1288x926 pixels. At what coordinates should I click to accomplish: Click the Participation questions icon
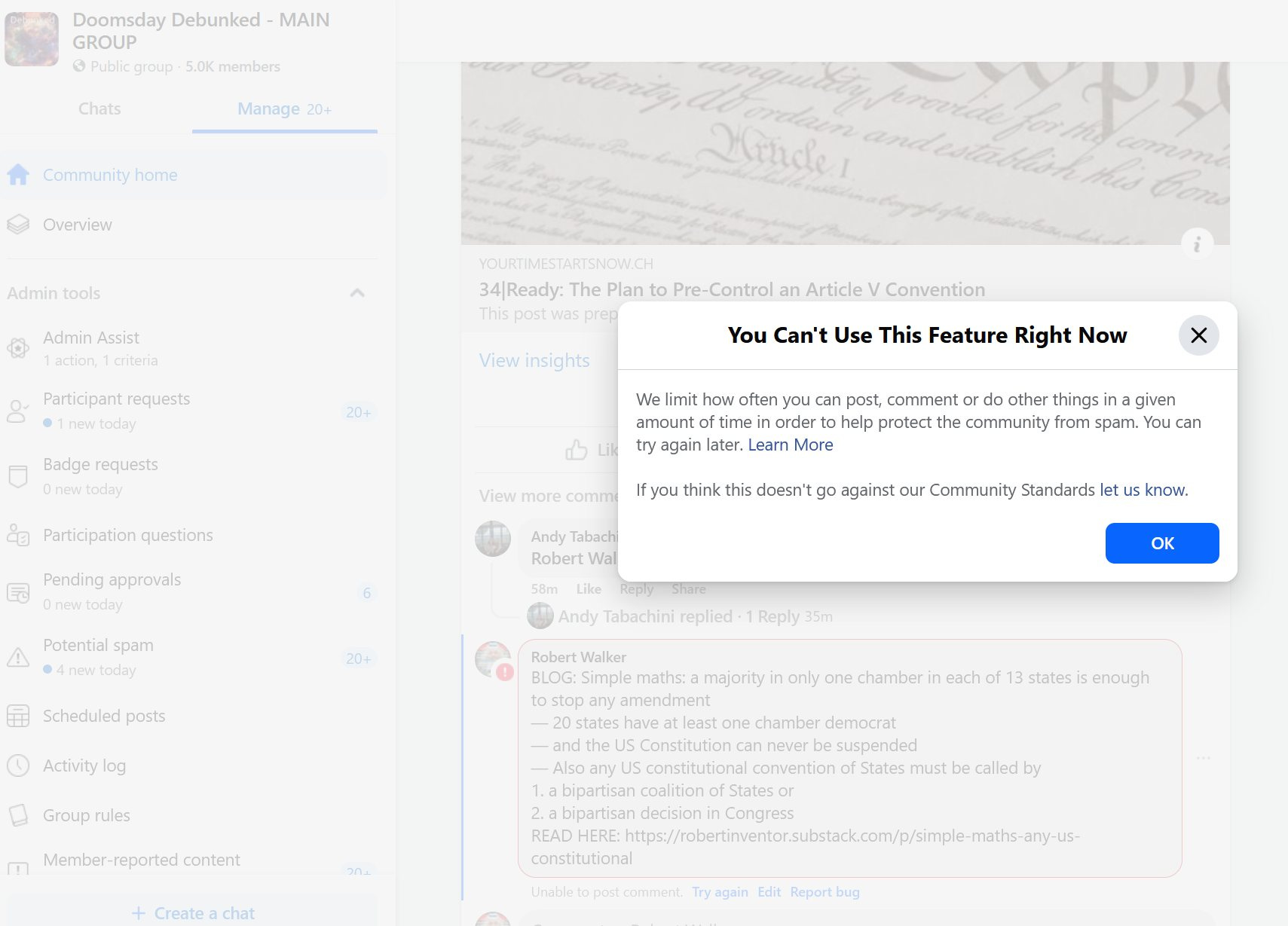pos(18,535)
